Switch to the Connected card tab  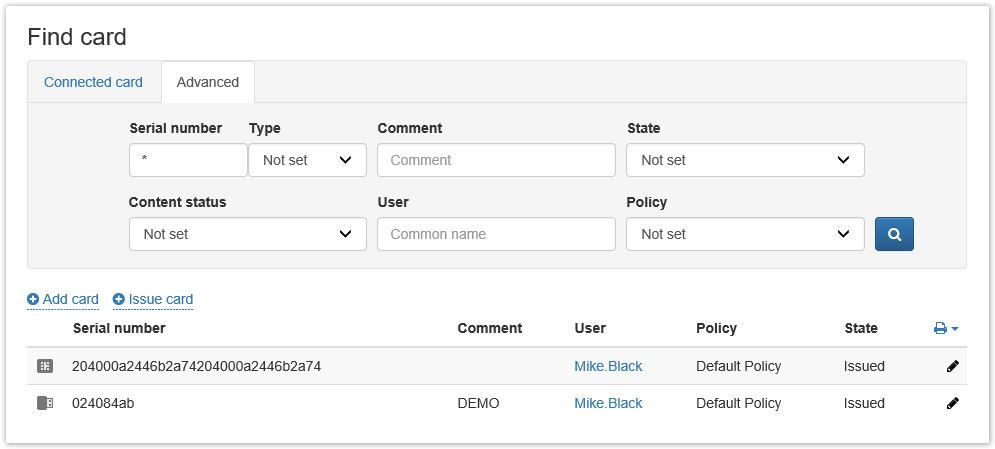coord(93,82)
